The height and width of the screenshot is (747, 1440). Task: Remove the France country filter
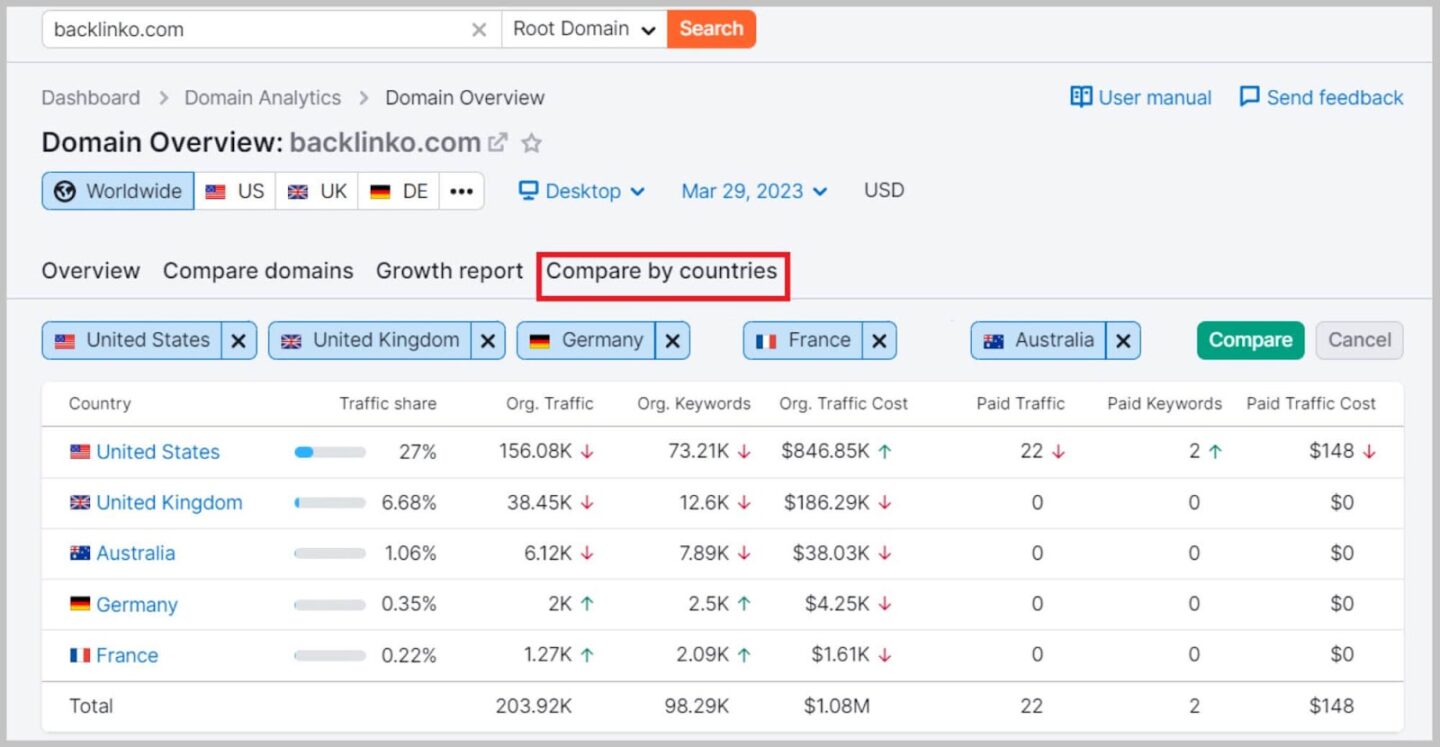tap(879, 340)
